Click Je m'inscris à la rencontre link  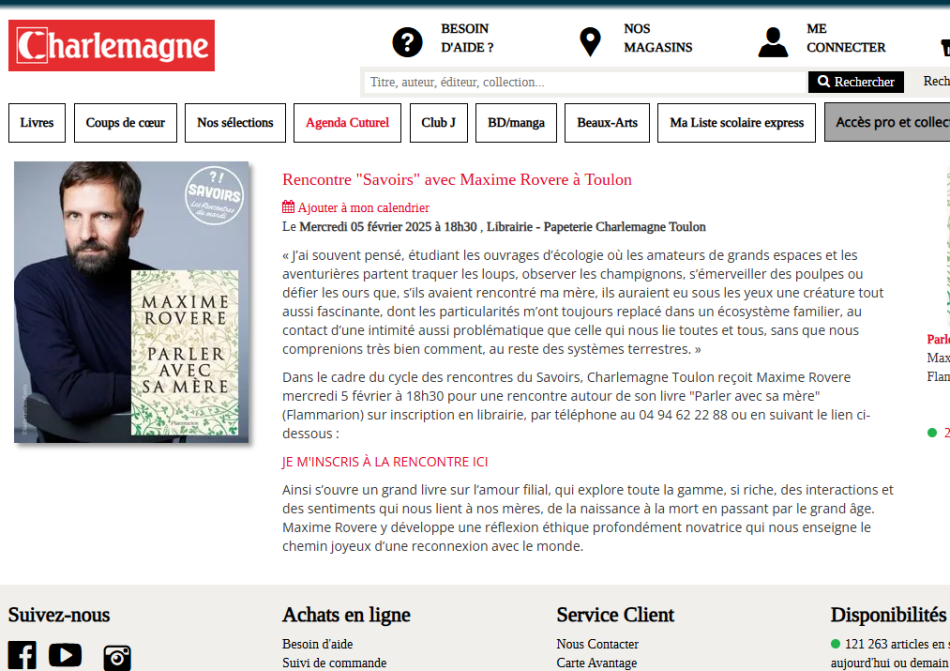[x=385, y=462]
